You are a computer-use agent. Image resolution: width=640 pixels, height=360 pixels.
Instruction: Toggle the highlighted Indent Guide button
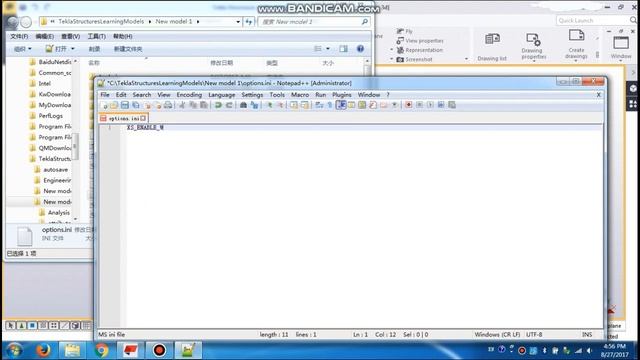341,105
